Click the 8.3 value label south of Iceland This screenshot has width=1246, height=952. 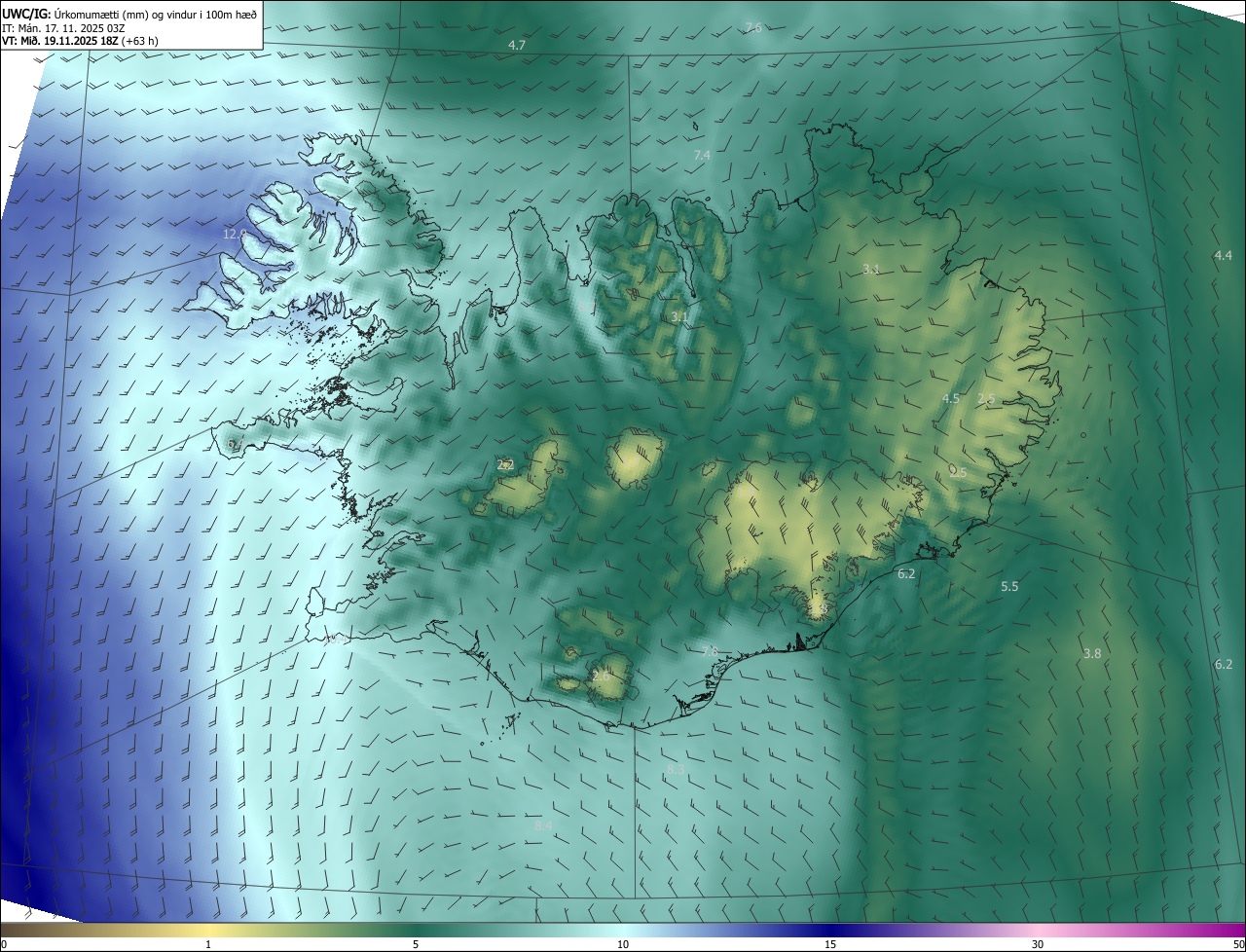pyautogui.click(x=676, y=770)
